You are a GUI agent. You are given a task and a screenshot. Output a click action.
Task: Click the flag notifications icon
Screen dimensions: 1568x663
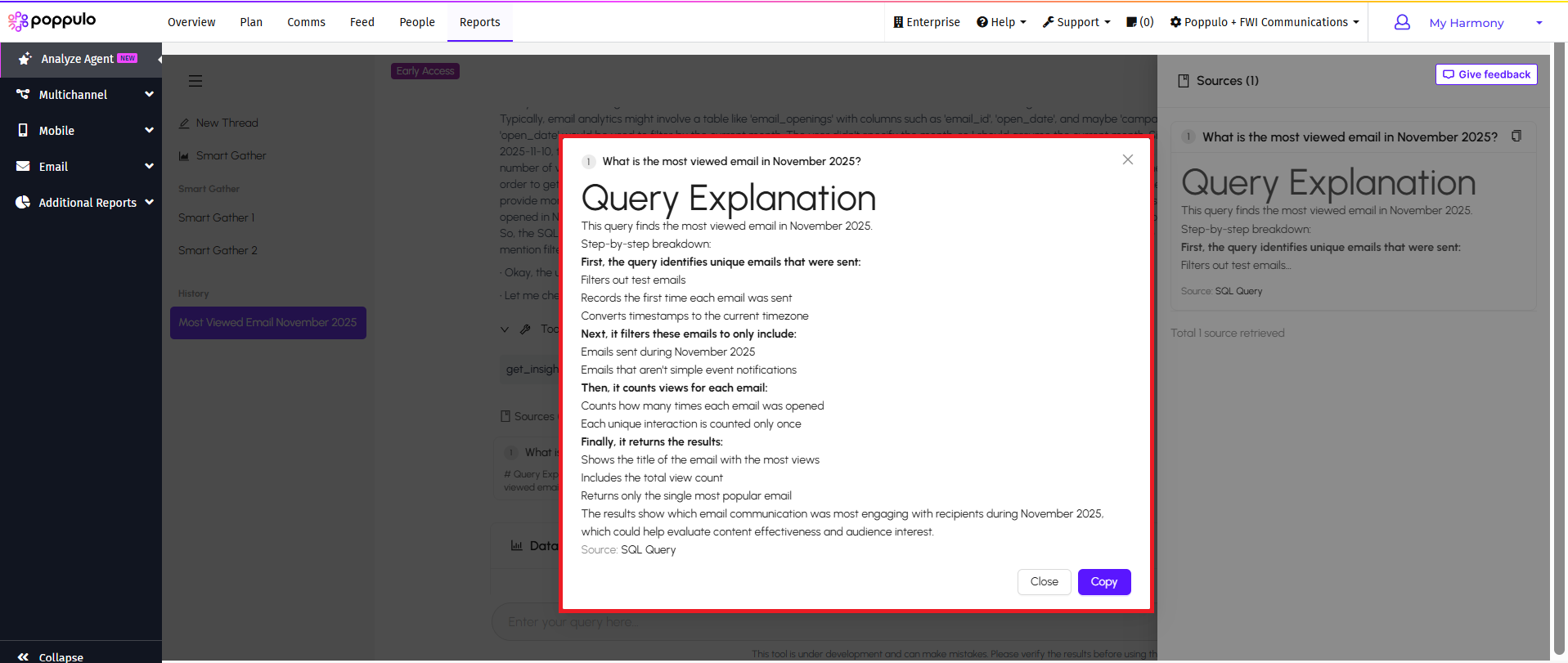1132,22
